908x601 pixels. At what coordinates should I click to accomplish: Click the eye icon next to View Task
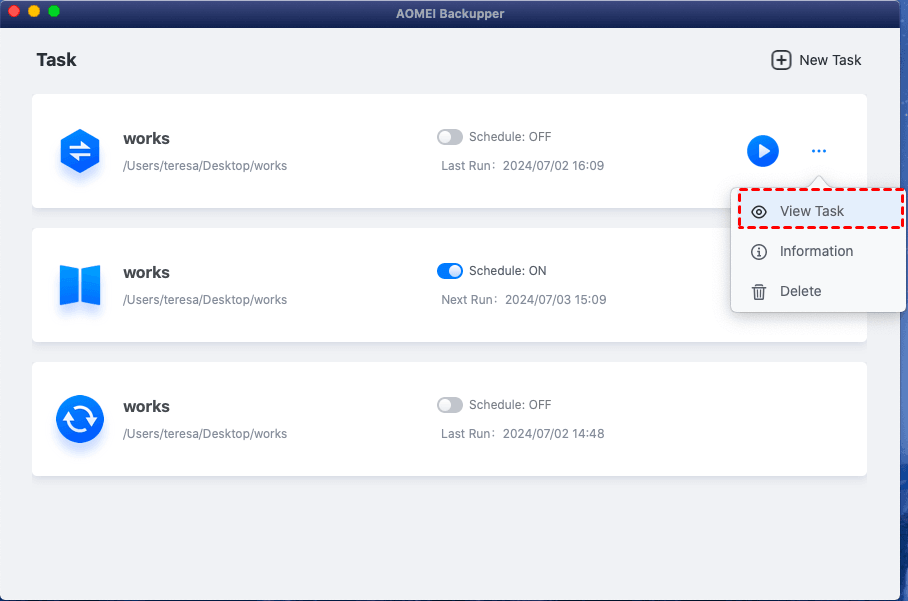pyautogui.click(x=759, y=212)
